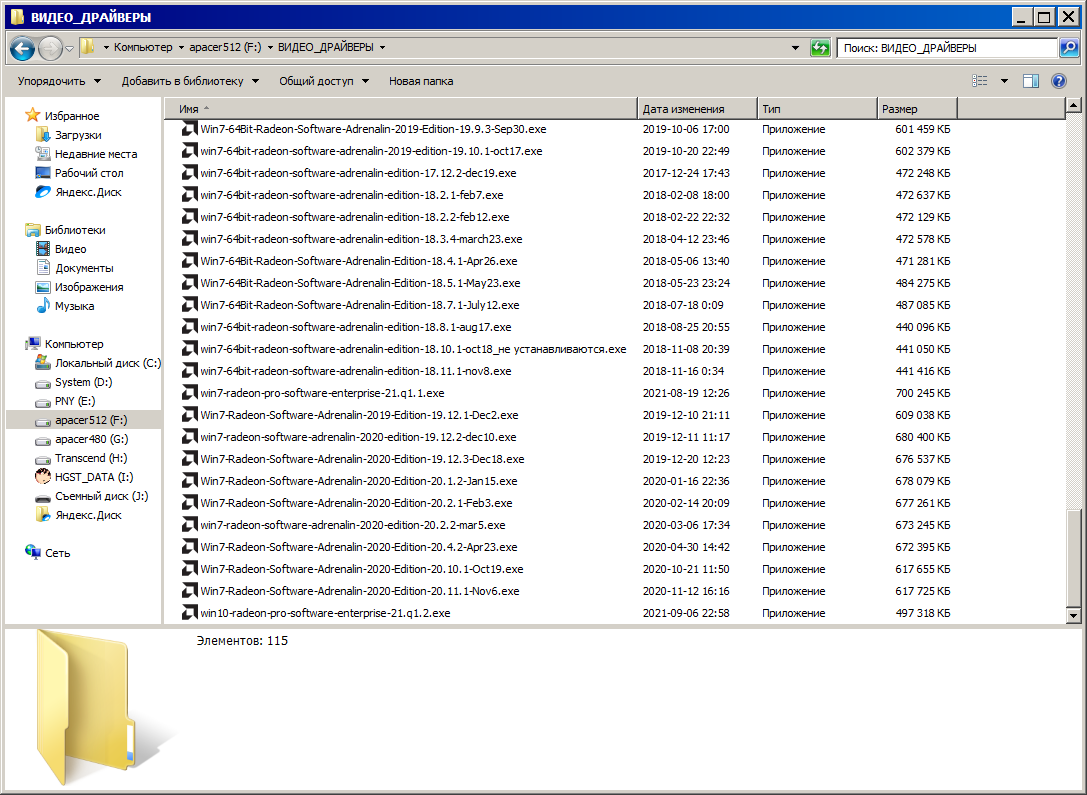Click the scroll down arrow of file list
Viewport: 1087px width, 795px height.
(x=1073, y=615)
